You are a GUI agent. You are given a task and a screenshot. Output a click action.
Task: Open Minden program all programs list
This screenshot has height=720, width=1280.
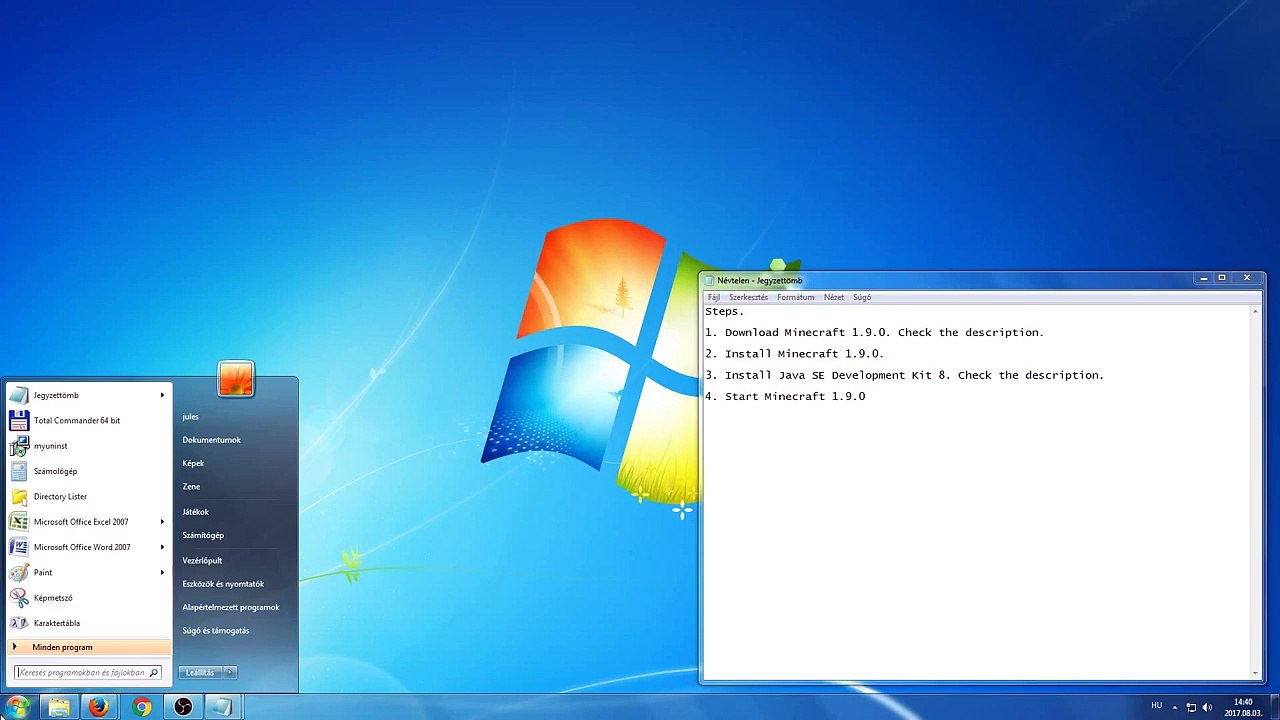pyautogui.click(x=89, y=647)
